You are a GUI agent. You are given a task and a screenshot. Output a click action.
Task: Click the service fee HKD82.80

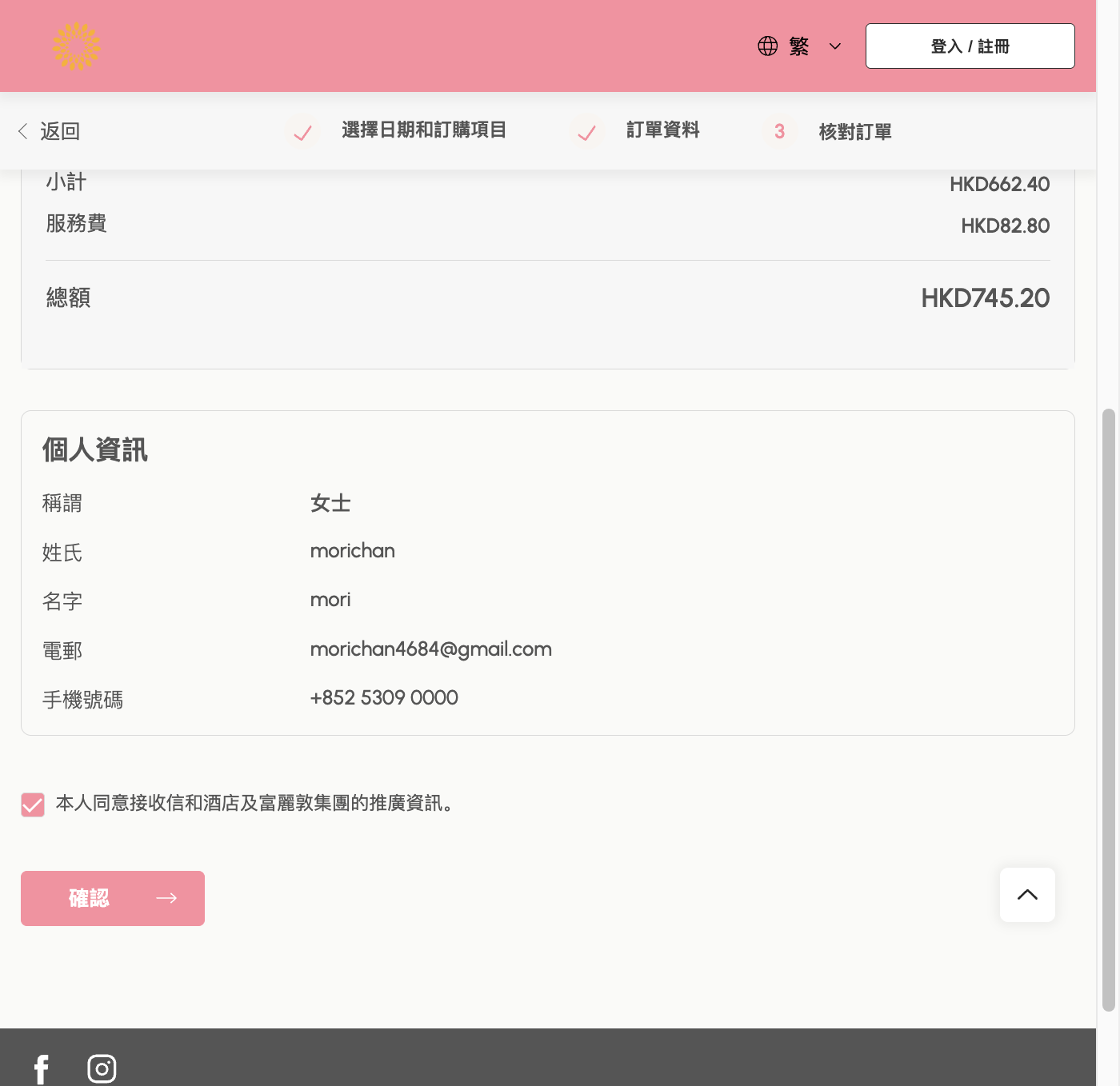[x=1006, y=226]
